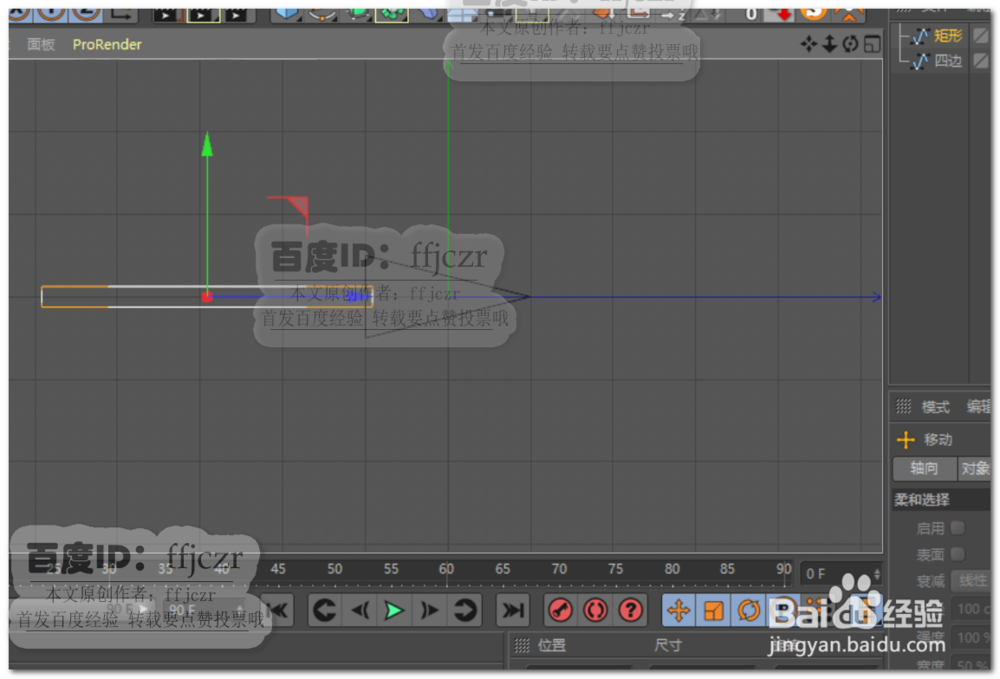Select the 矩形 spline object
The width and height of the screenshot is (1000, 679).
pyautogui.click(x=947, y=36)
